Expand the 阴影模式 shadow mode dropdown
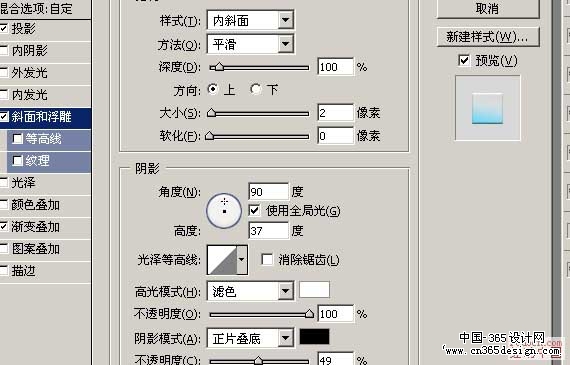Screen dimensions: 570x365 (x=250, y=338)
